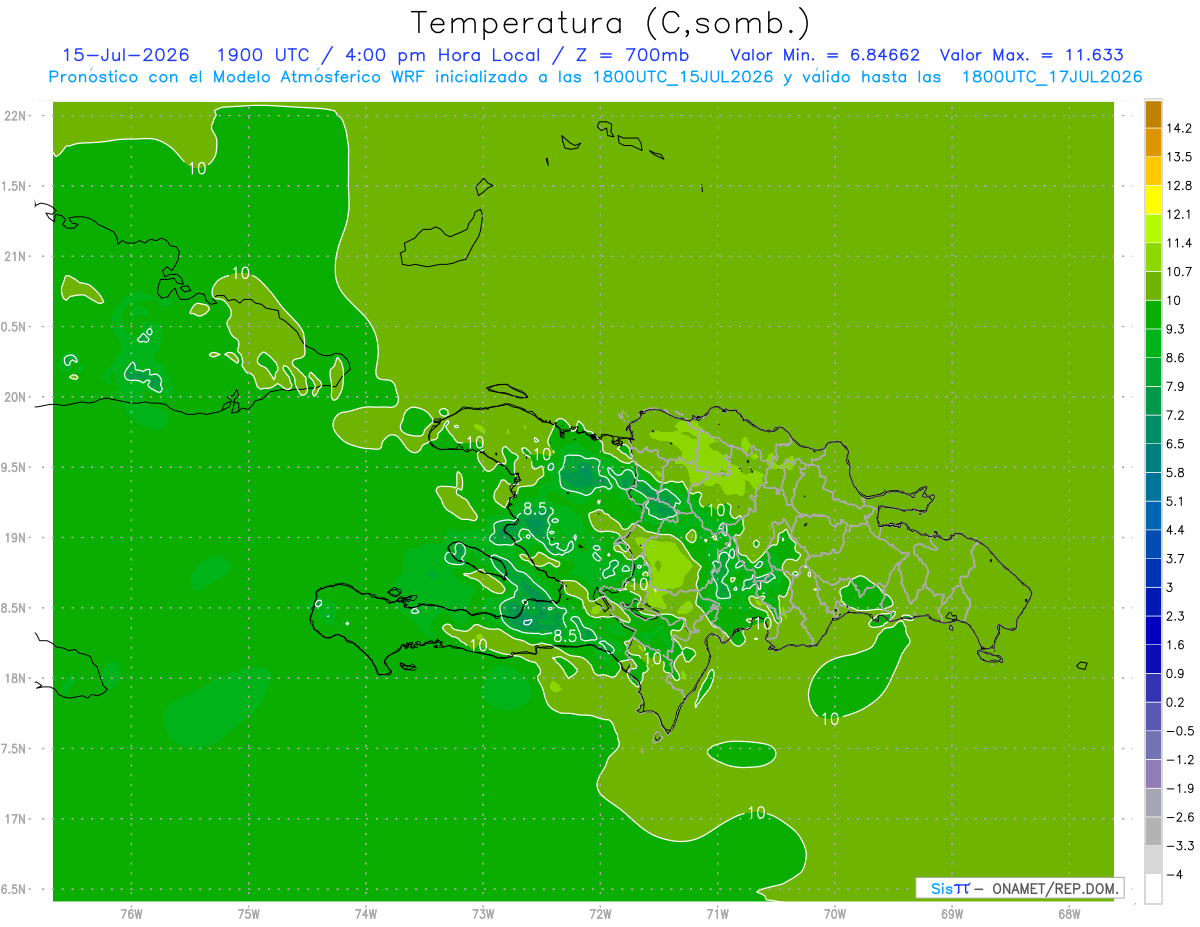This screenshot has height=927, width=1200.
Task: Click the 20N latitude axis label
Action: coord(16,398)
